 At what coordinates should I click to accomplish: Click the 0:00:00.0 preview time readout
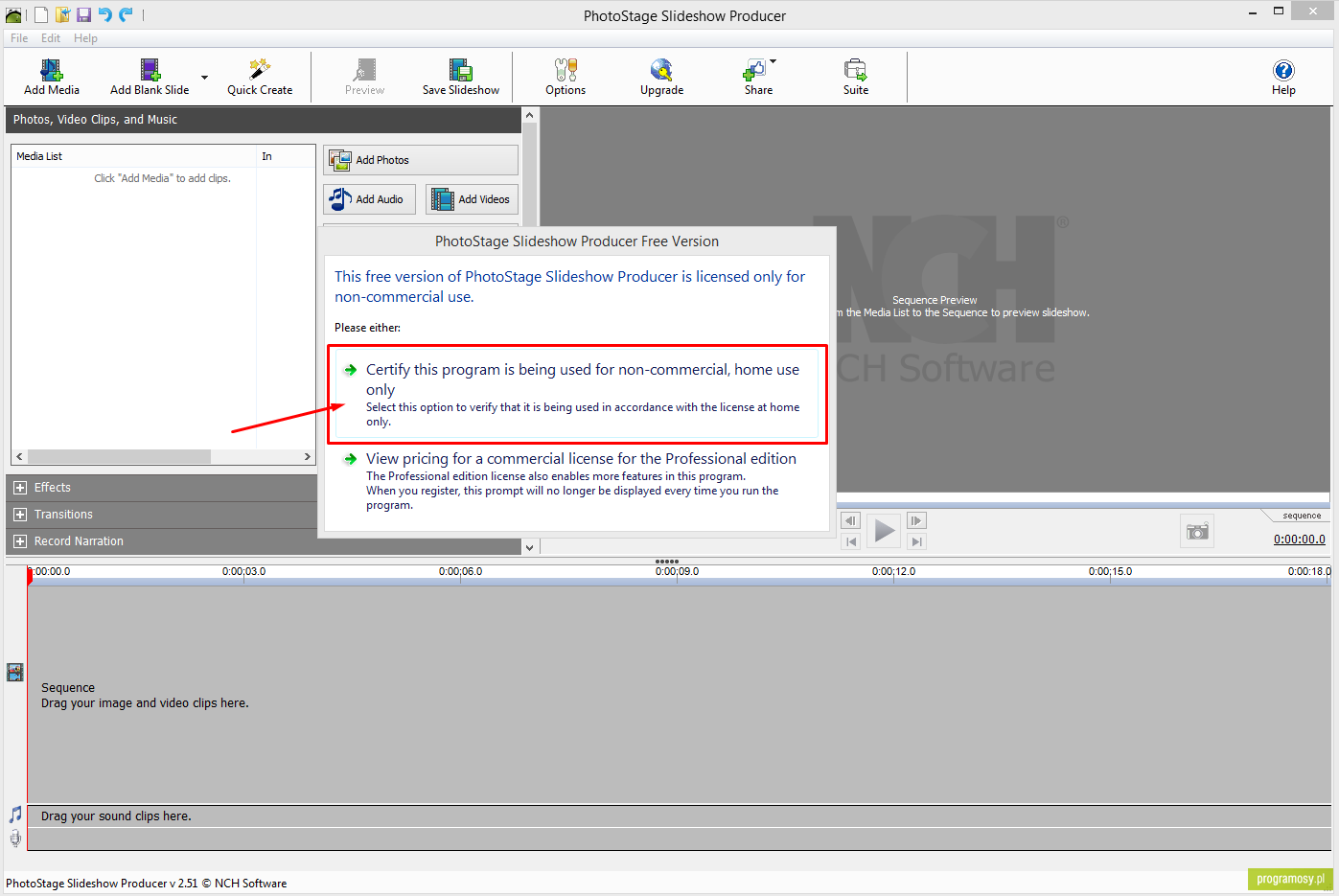1300,540
